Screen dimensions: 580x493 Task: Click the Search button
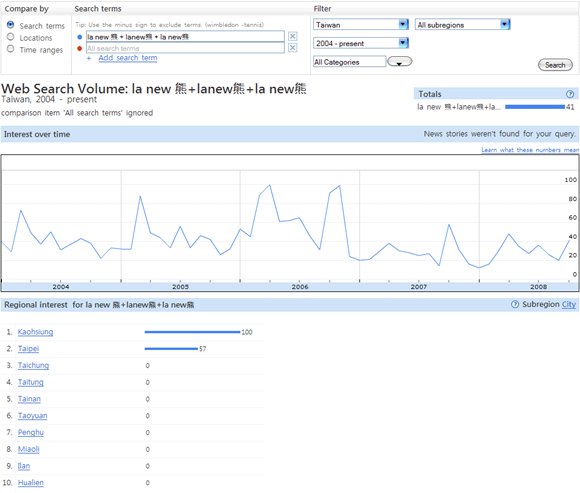point(555,65)
